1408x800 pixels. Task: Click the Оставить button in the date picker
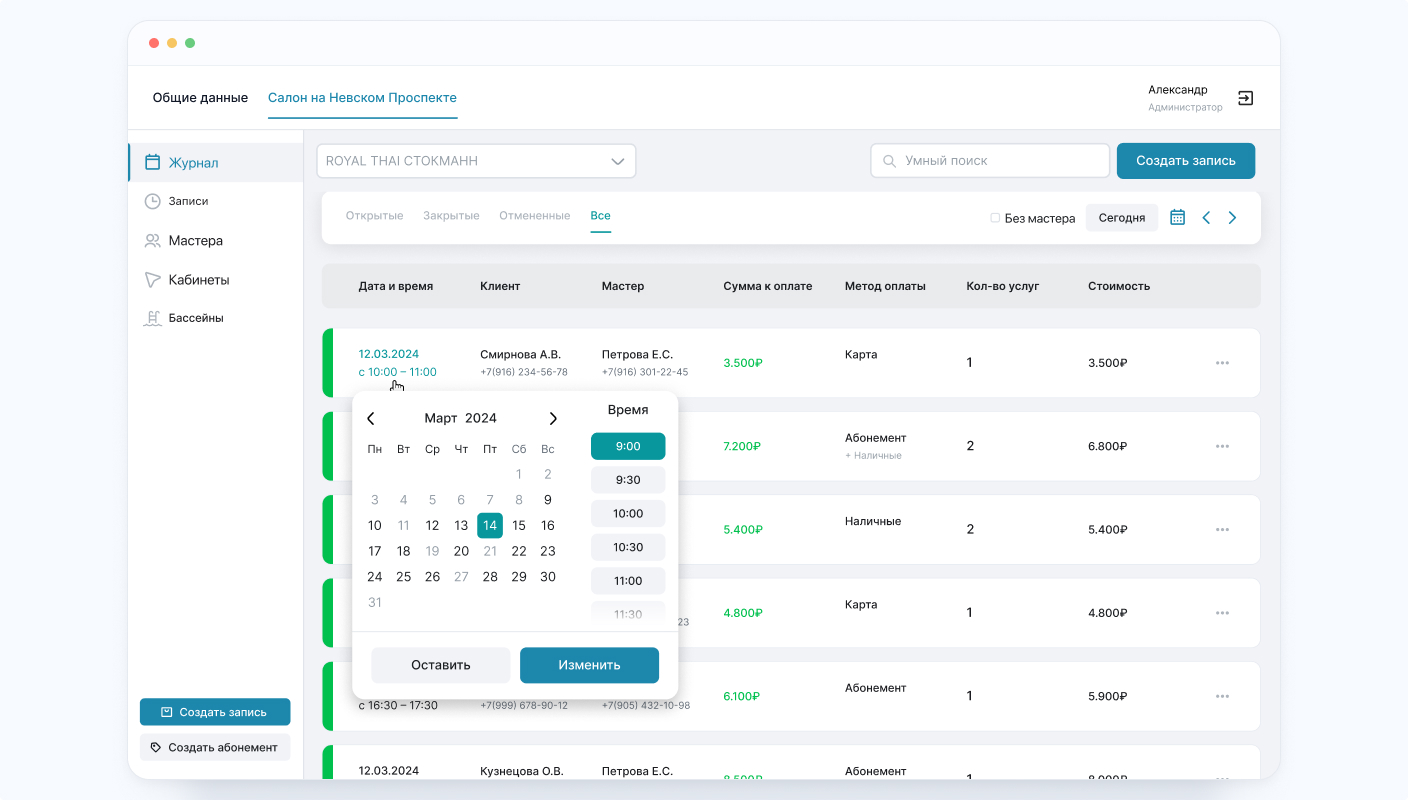coord(440,665)
